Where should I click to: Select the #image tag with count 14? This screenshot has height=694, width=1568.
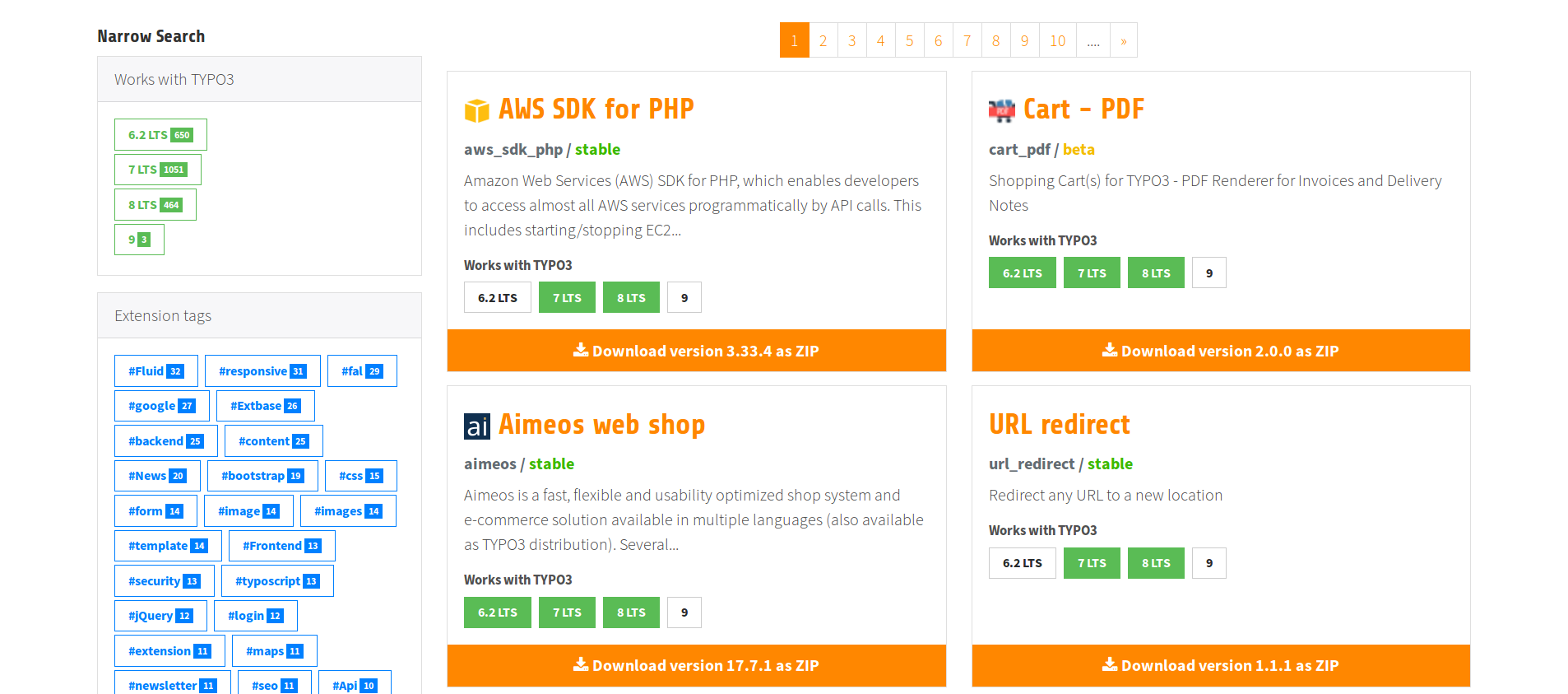click(248, 511)
